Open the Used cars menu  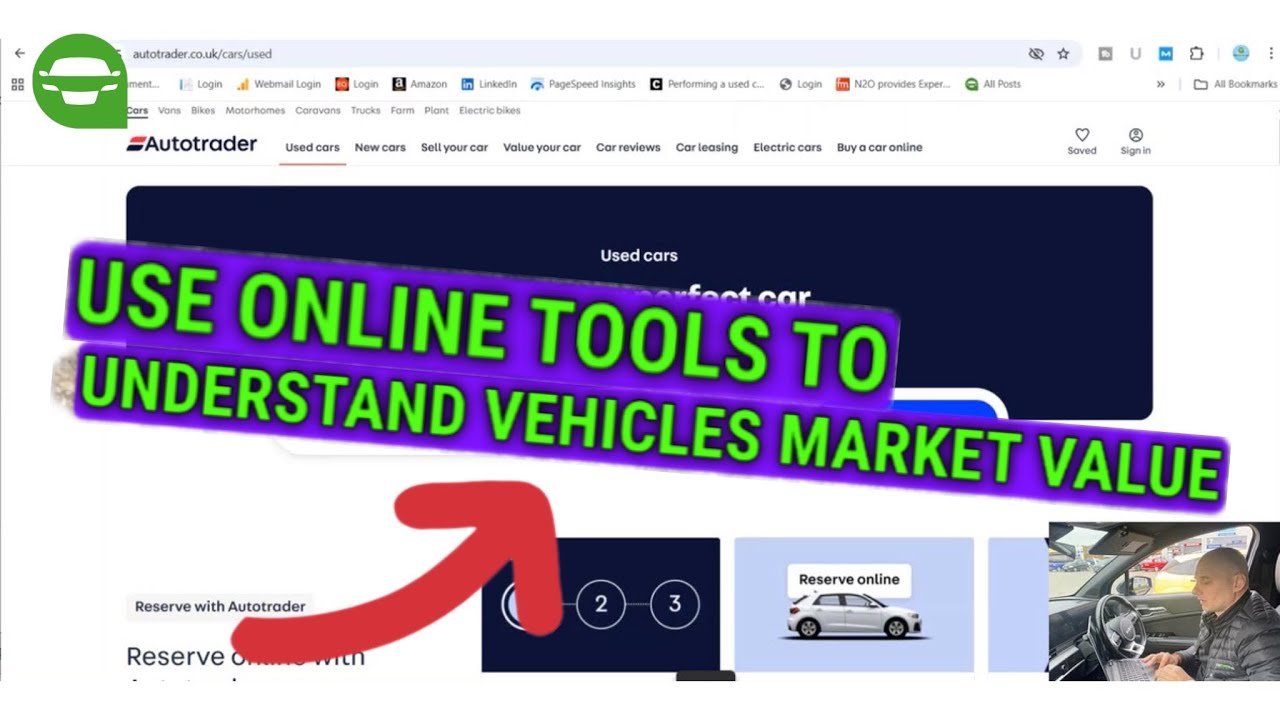313,147
